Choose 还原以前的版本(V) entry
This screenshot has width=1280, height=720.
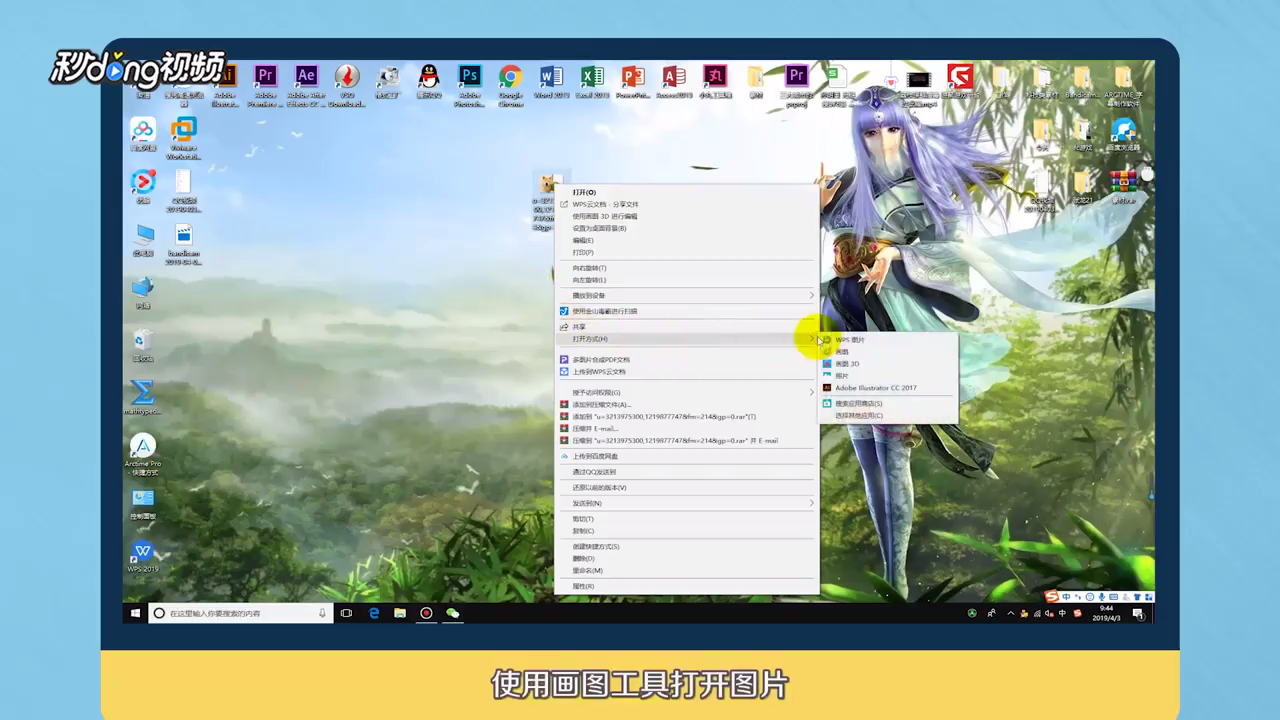[x=687, y=488]
